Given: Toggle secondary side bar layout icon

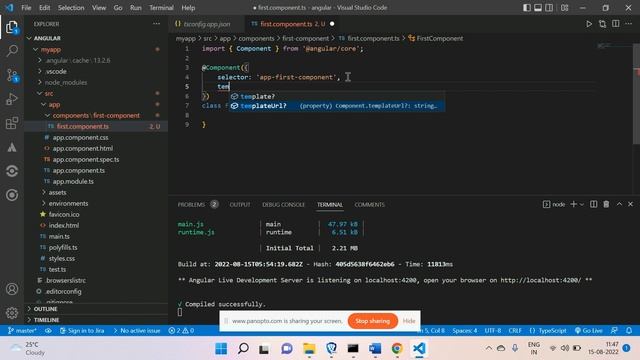Looking at the screenshot, I should 549,8.
